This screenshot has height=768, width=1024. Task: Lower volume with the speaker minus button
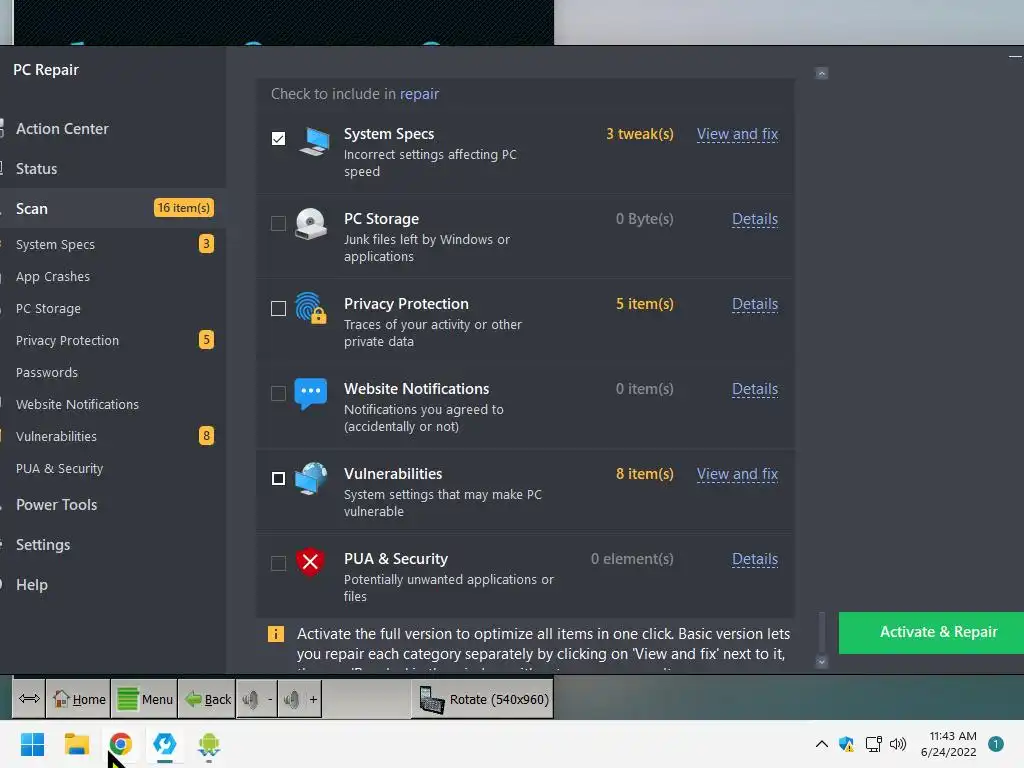coord(257,699)
